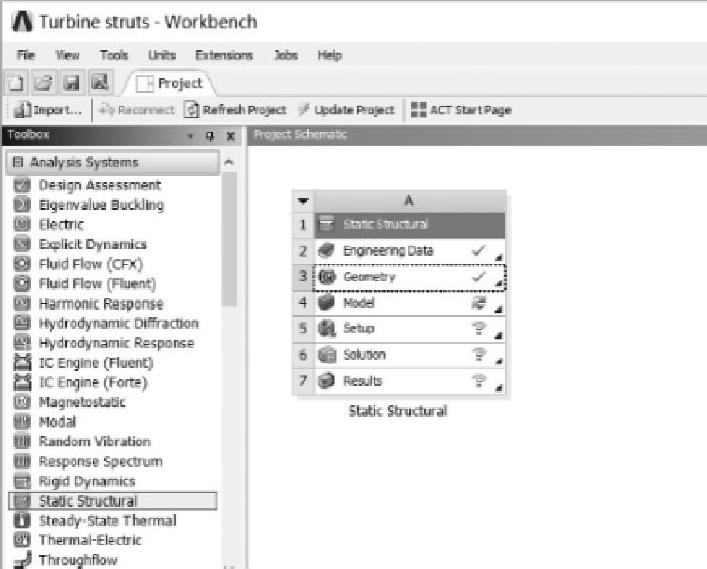Viewport: 707px width, 569px height.
Task: Select the Harmonic Response icon
Action: click(x=22, y=303)
